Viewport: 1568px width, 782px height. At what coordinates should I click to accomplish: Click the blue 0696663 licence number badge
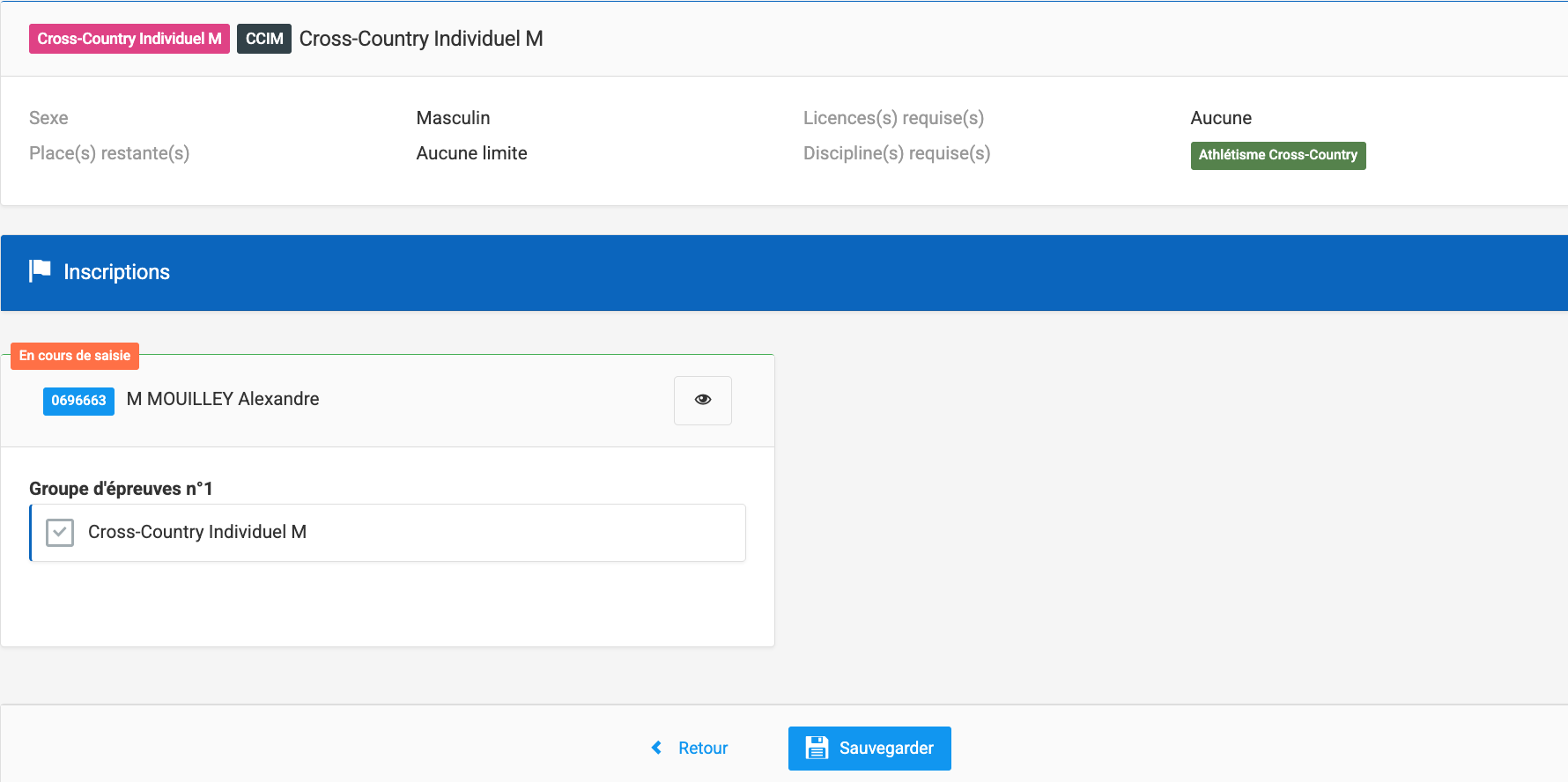point(78,401)
